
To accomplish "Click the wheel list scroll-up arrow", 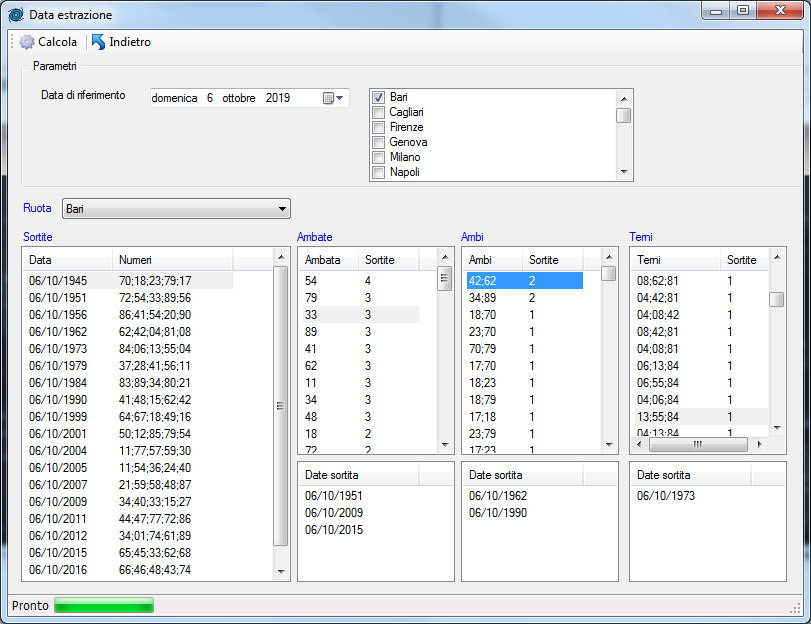I will click(x=624, y=98).
